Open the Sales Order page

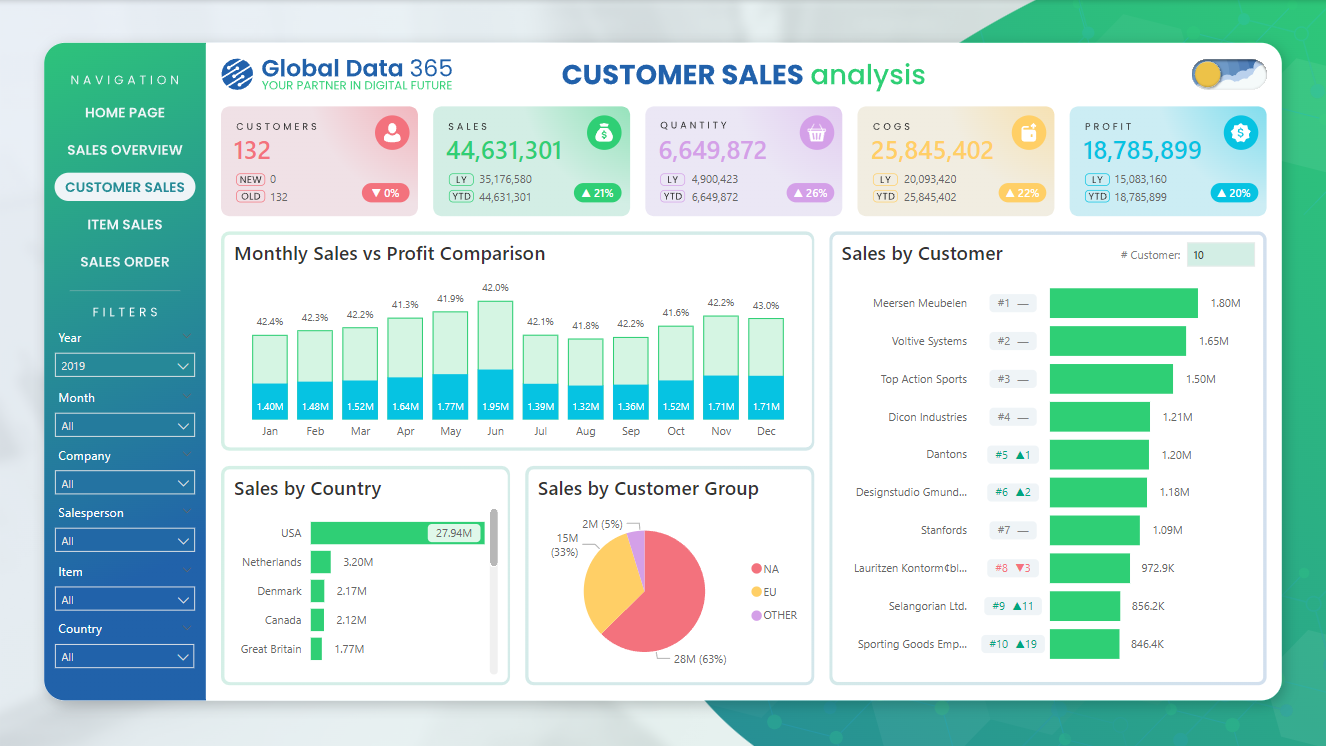point(125,262)
